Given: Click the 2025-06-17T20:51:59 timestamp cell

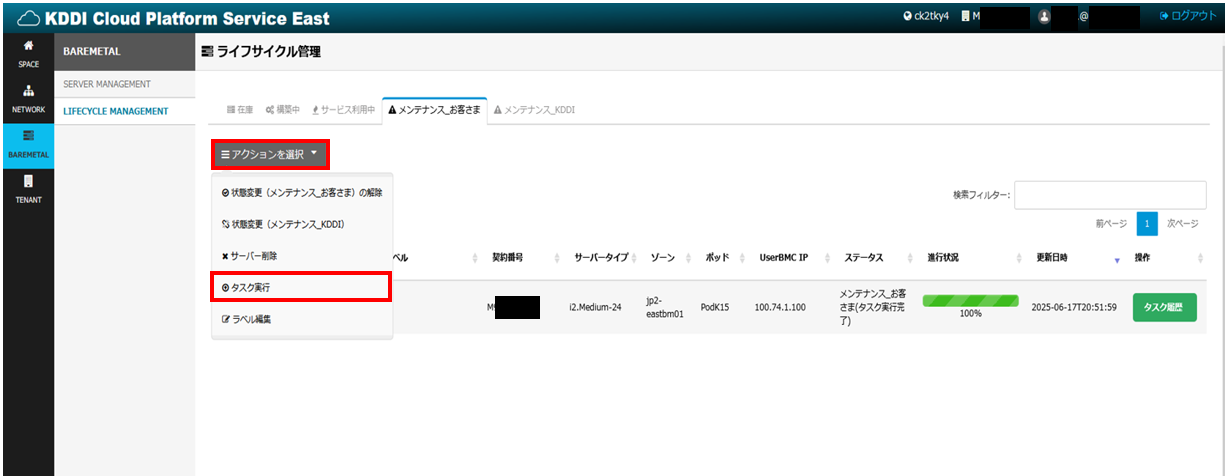Looking at the screenshot, I should click(1074, 307).
